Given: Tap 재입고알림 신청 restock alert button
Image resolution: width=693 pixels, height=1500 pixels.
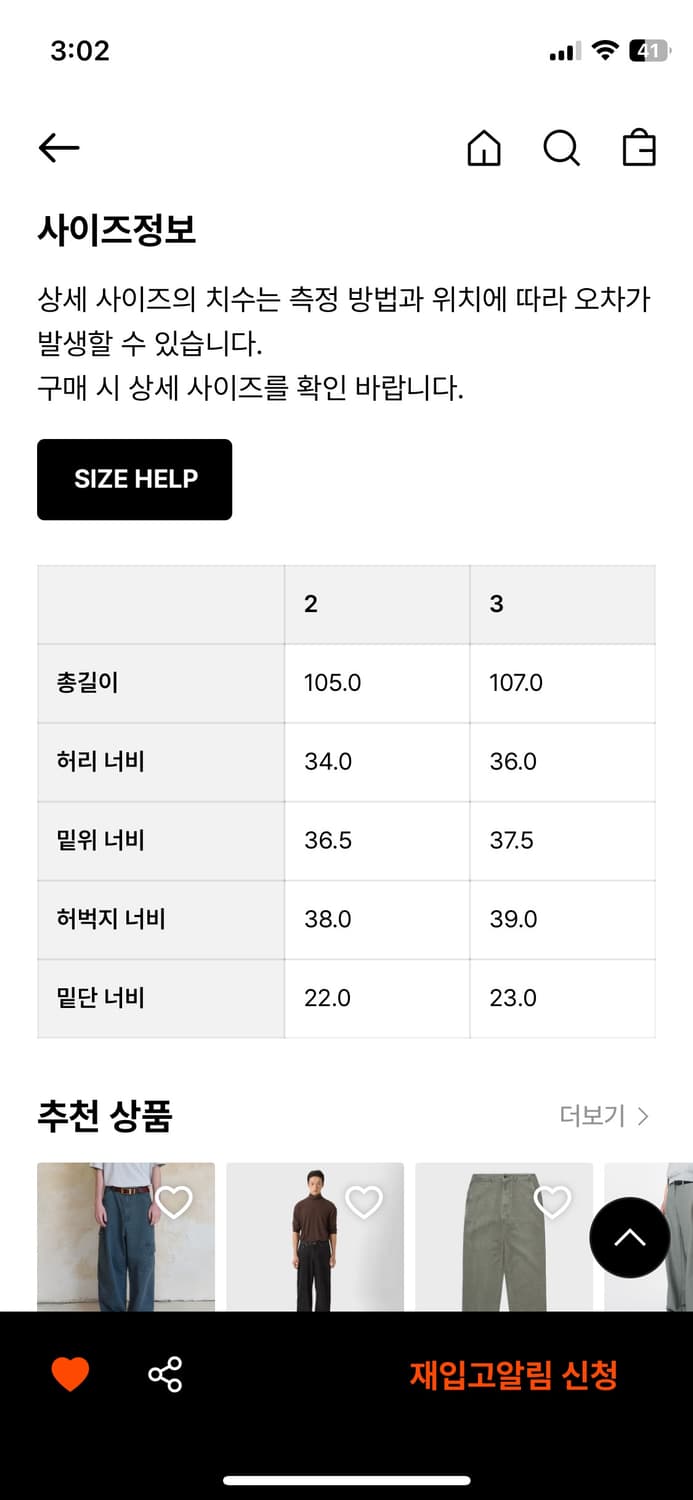Looking at the screenshot, I should (513, 1375).
